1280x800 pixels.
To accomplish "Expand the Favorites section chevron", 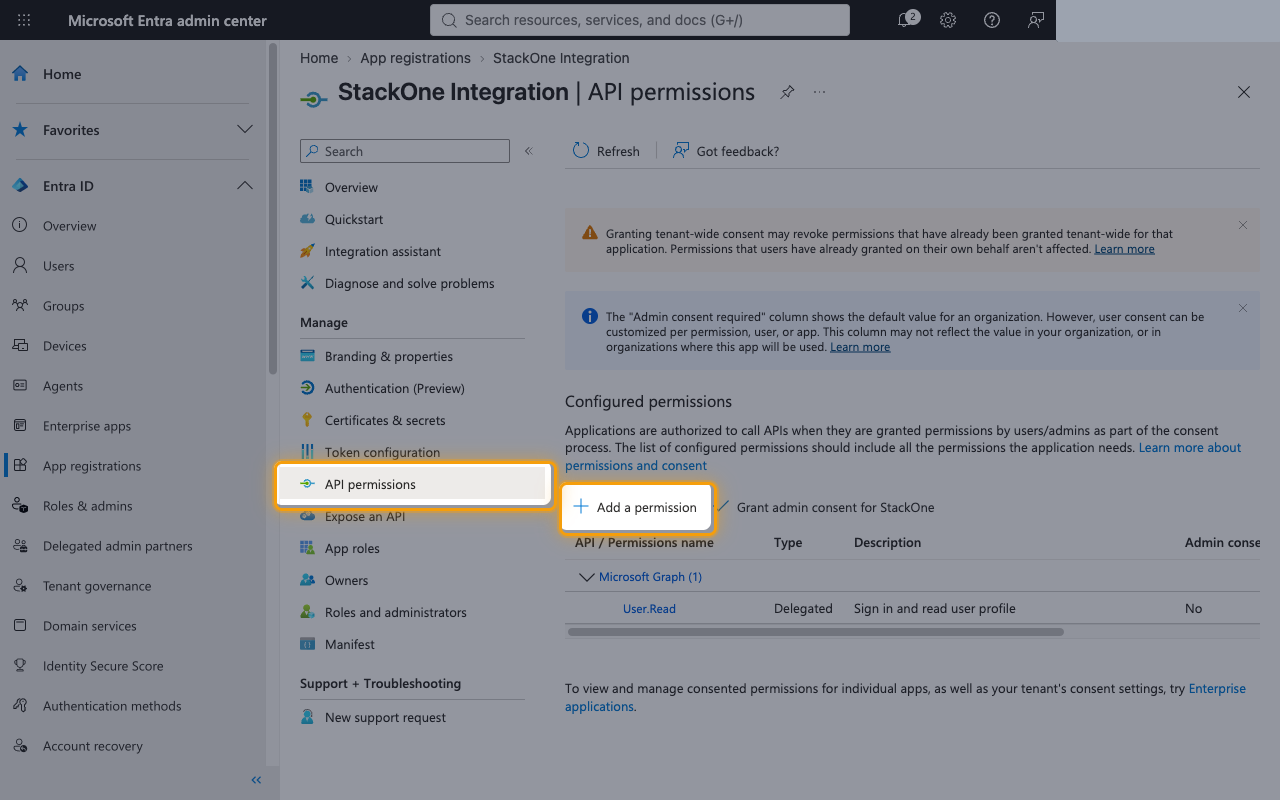I will click(244, 130).
